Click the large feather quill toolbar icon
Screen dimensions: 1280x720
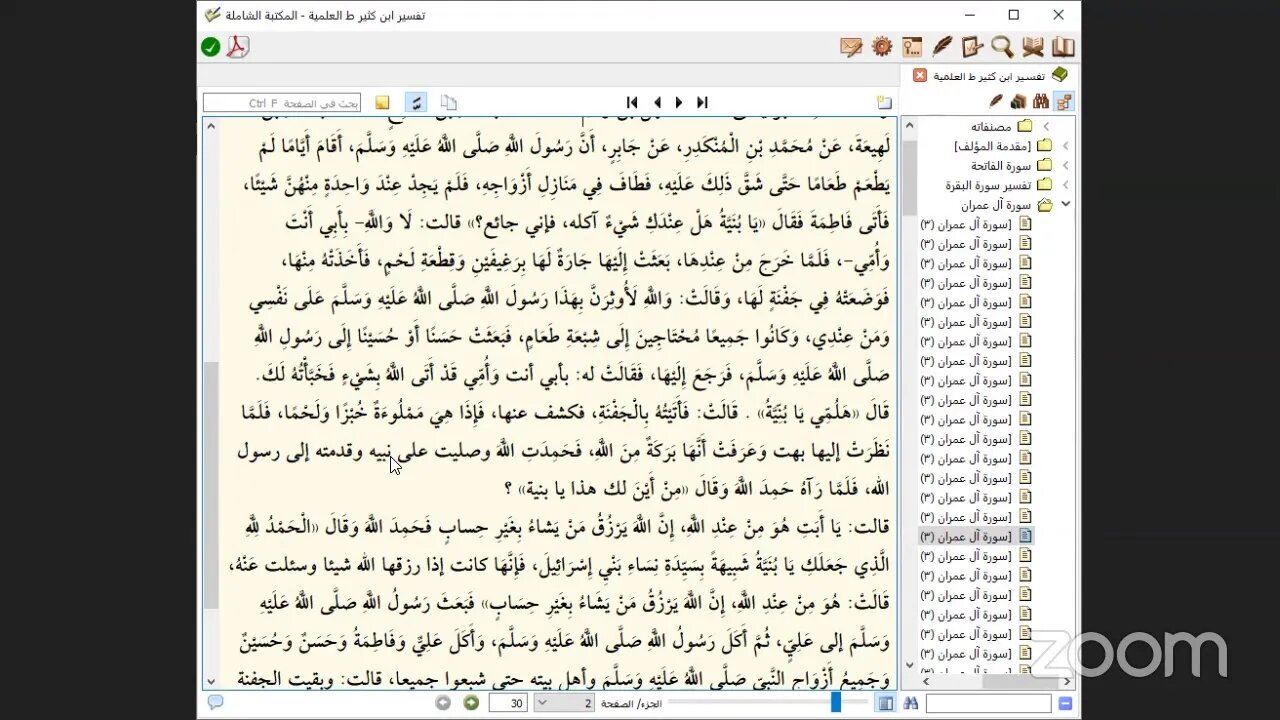click(x=942, y=47)
